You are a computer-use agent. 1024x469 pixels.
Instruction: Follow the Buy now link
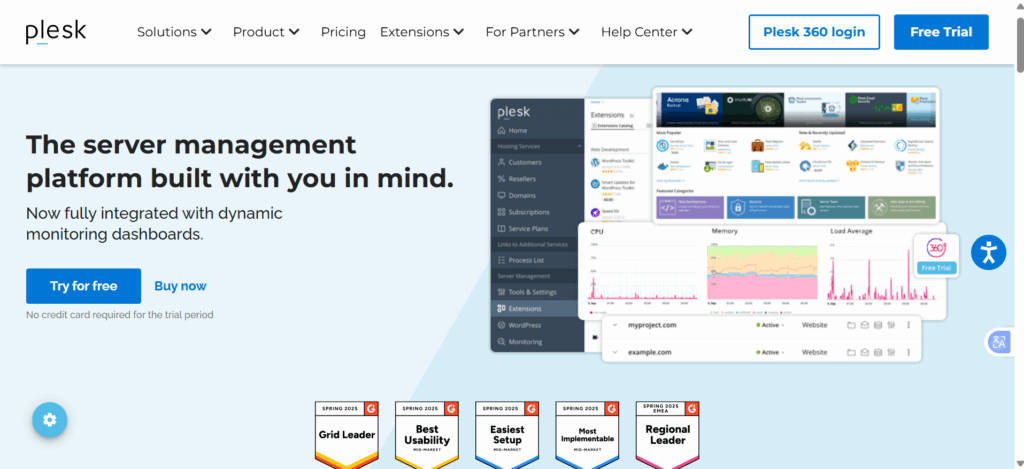pos(180,286)
